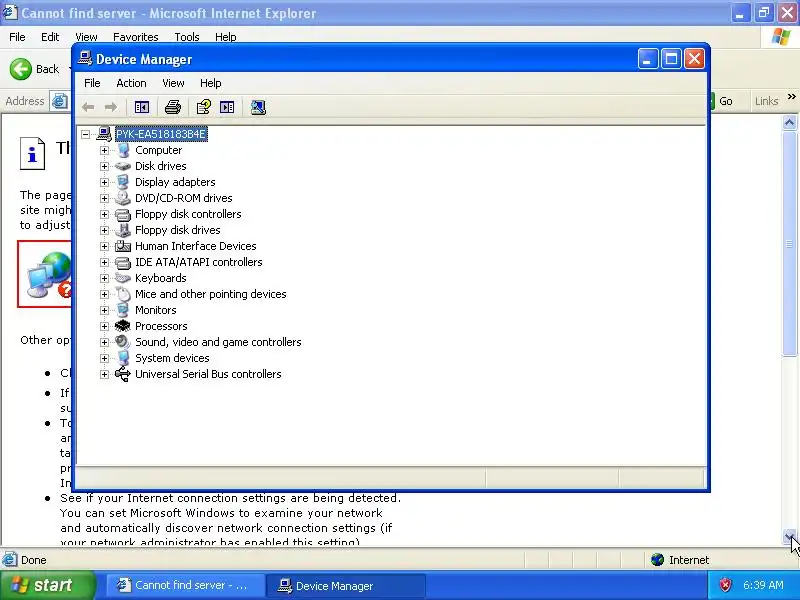Viewport: 800px width, 600px height.
Task: Select the Mice and pointing devices icon
Action: click(x=123, y=294)
